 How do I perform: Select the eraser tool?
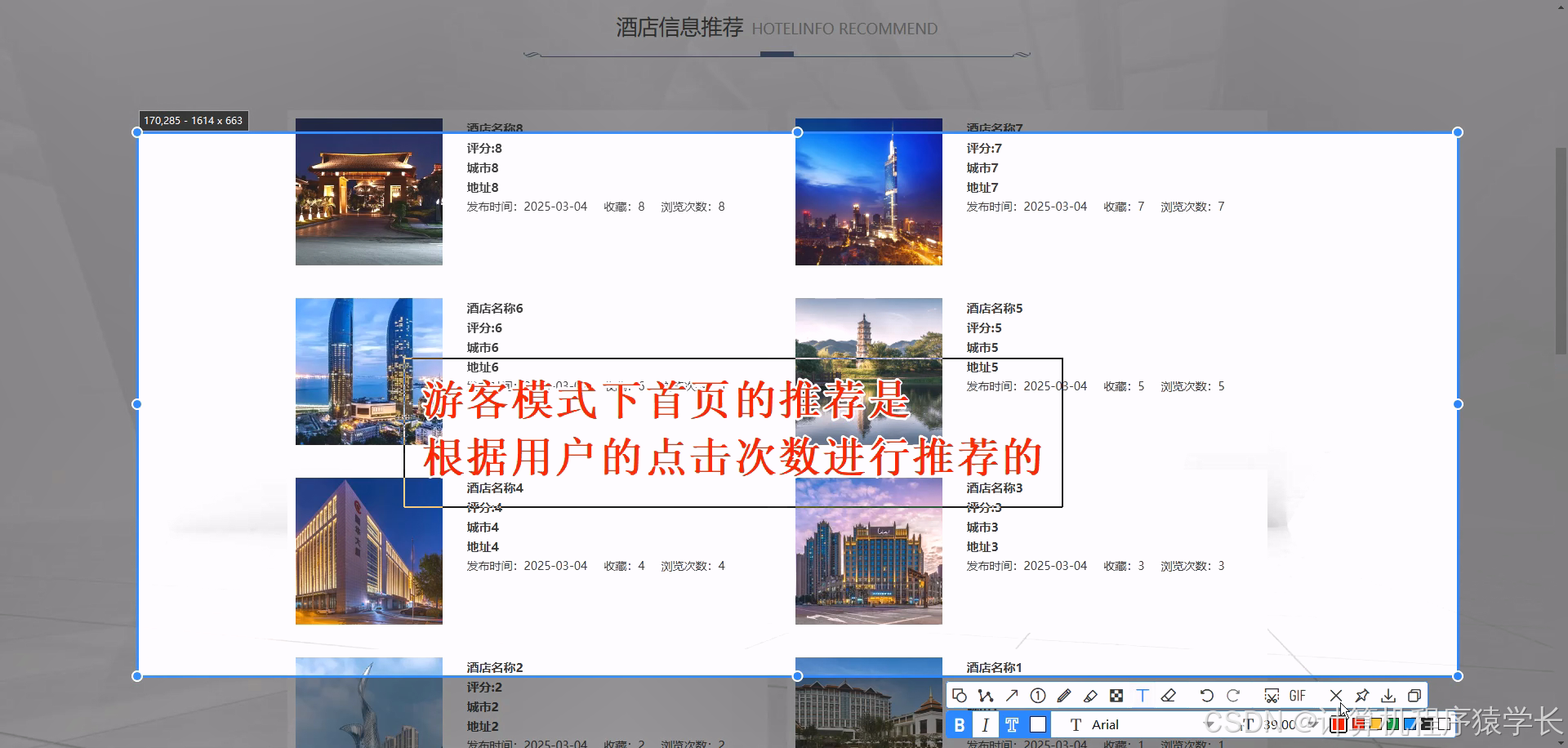(1169, 696)
